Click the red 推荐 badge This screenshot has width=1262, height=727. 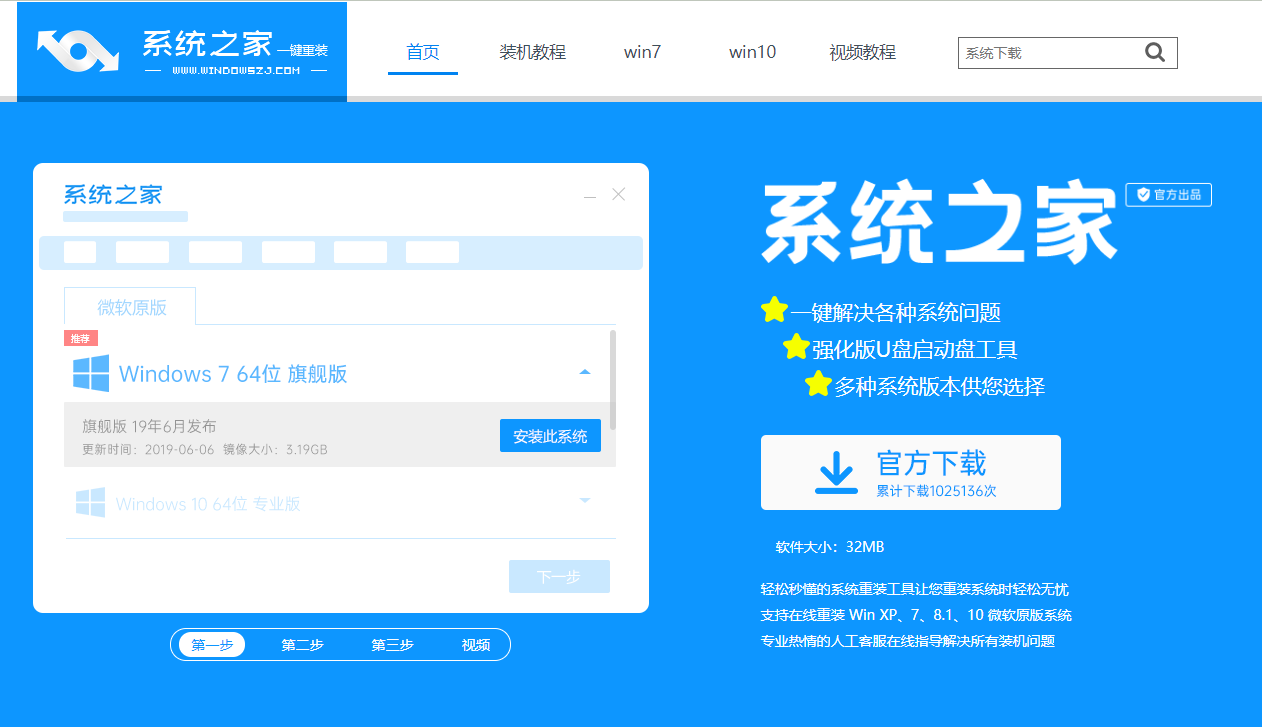click(80, 338)
